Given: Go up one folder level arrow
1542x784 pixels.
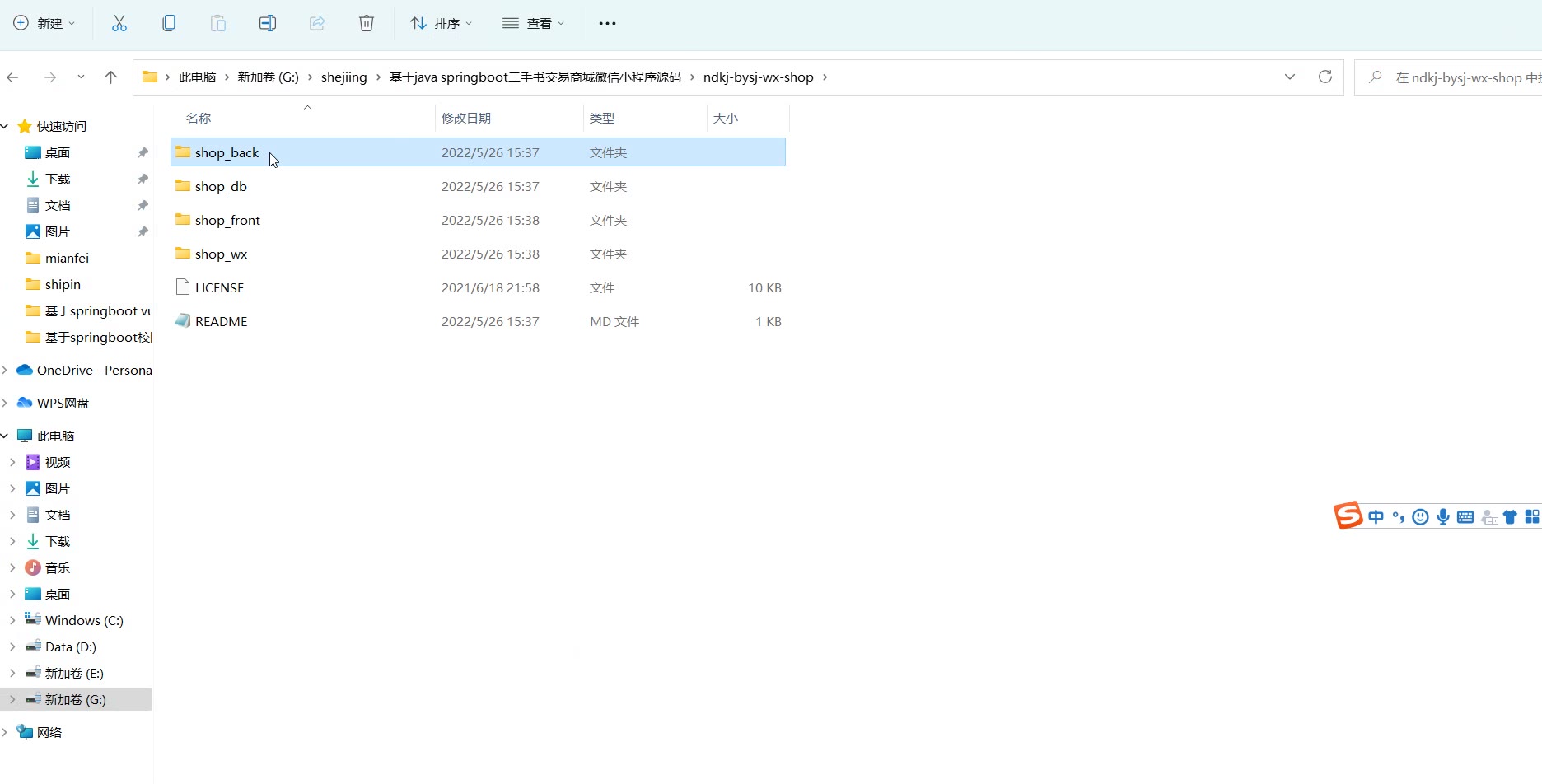Looking at the screenshot, I should (110, 77).
